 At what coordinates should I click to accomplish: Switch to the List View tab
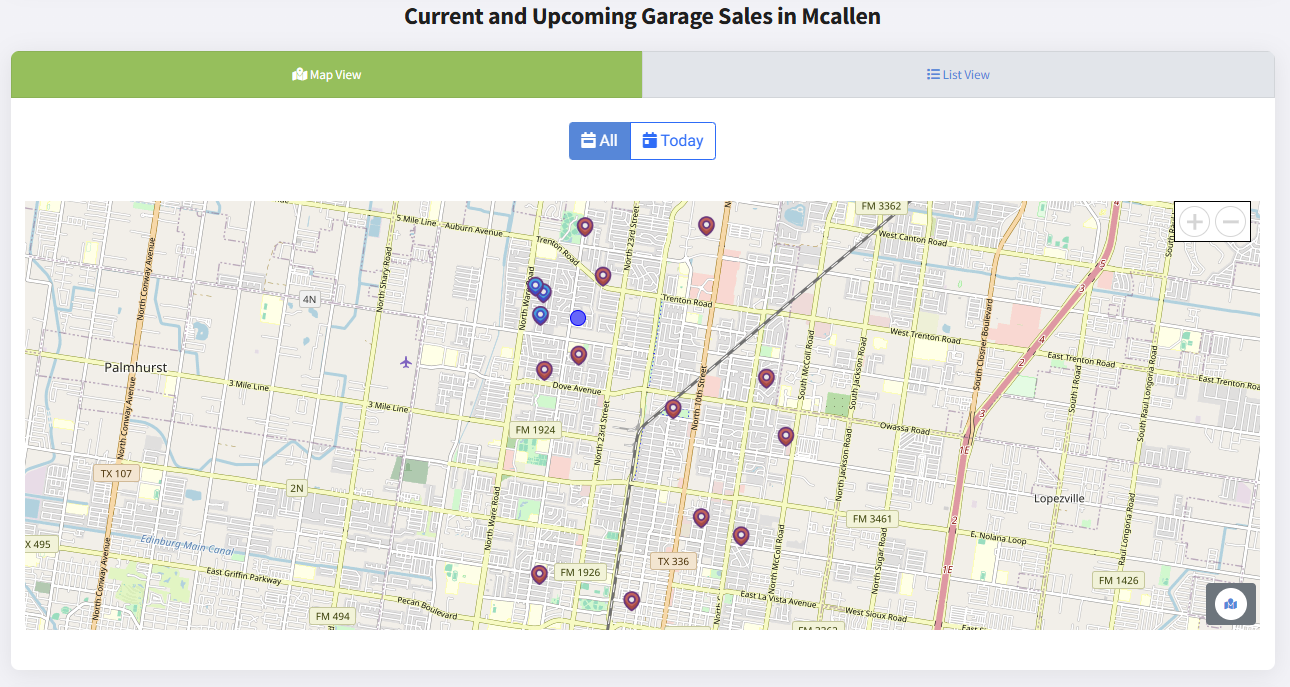point(957,74)
